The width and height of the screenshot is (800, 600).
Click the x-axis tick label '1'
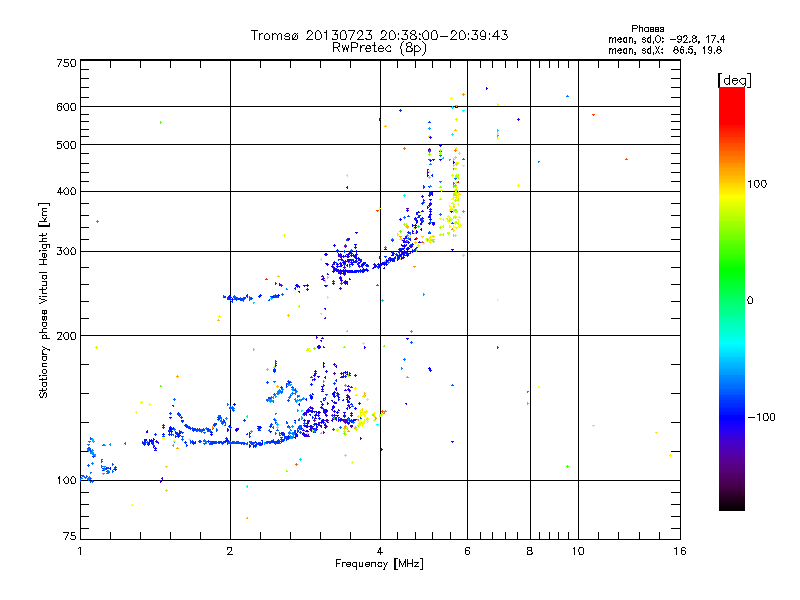coord(80,551)
